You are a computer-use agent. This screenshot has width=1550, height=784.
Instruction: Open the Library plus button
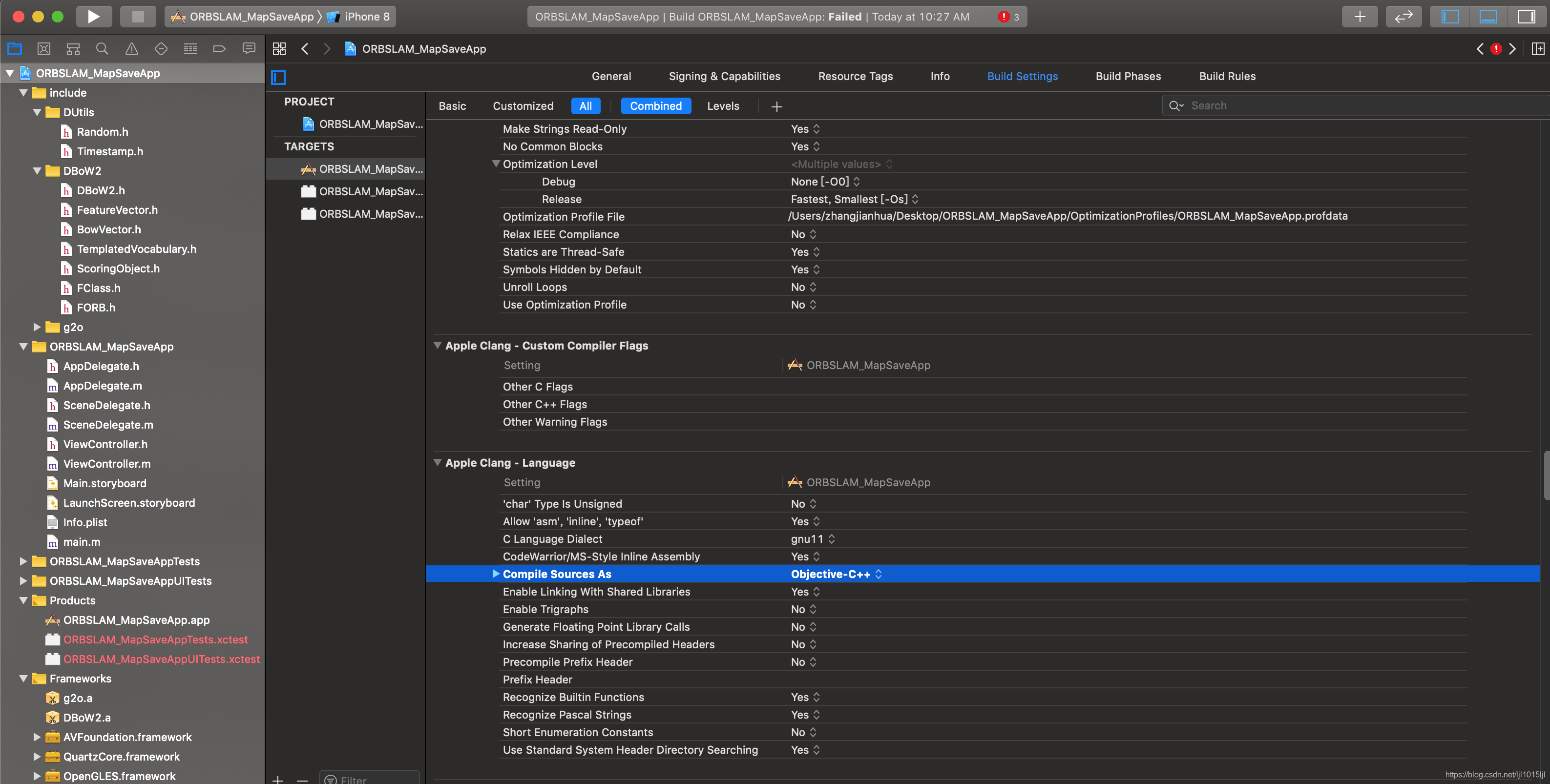[1359, 16]
